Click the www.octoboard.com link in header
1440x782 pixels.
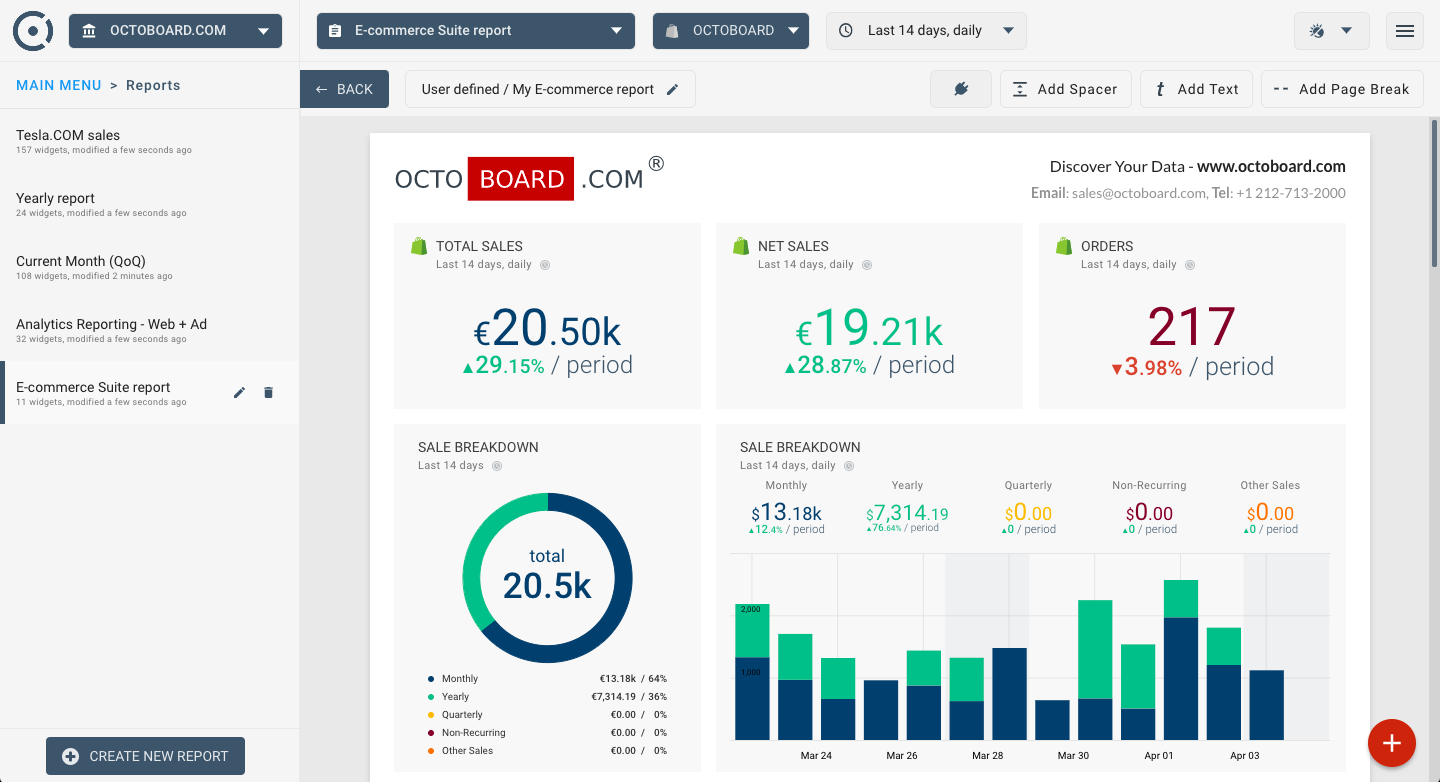point(1271,167)
